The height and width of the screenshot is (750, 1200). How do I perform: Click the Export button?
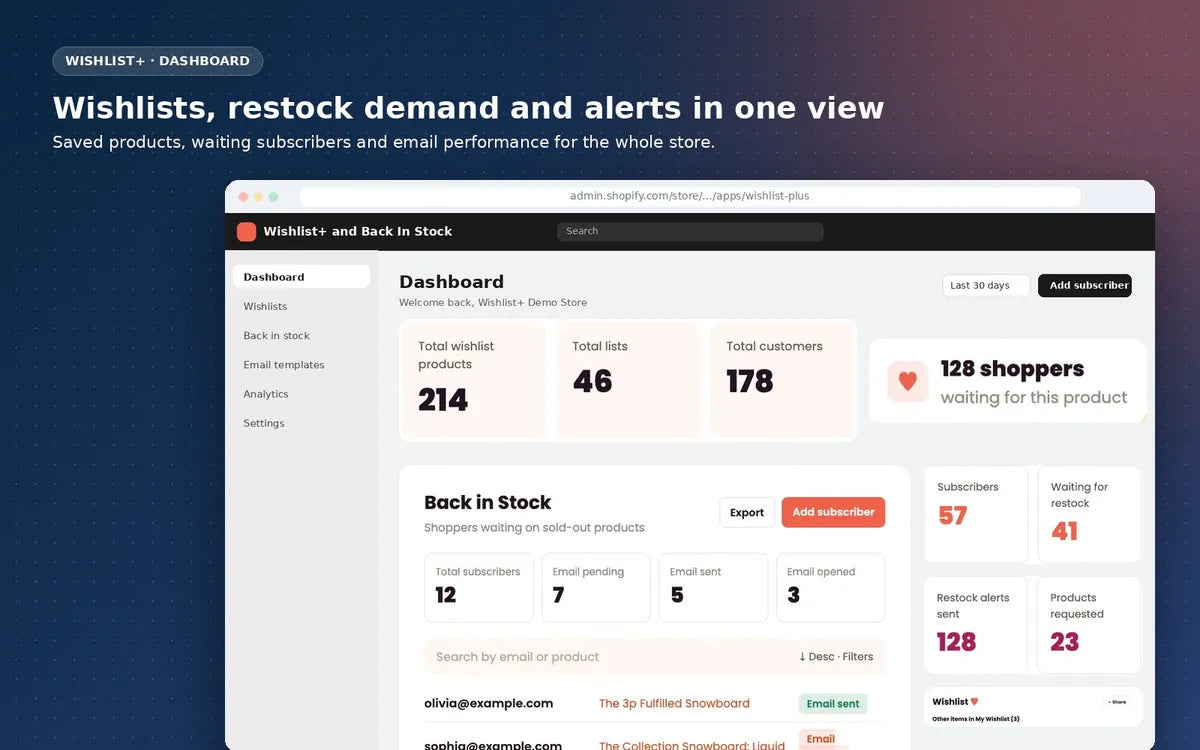747,512
